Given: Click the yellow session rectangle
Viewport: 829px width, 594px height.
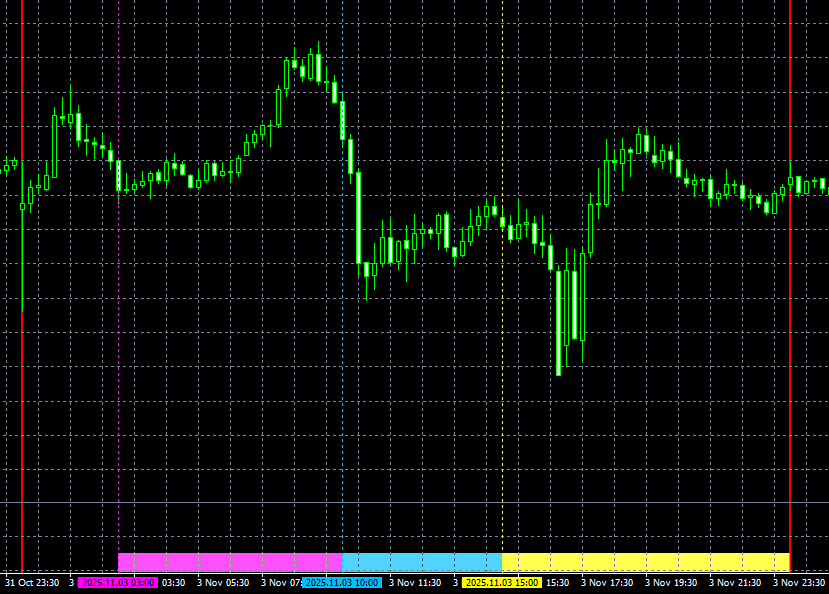Looking at the screenshot, I should pyautogui.click(x=646, y=562).
